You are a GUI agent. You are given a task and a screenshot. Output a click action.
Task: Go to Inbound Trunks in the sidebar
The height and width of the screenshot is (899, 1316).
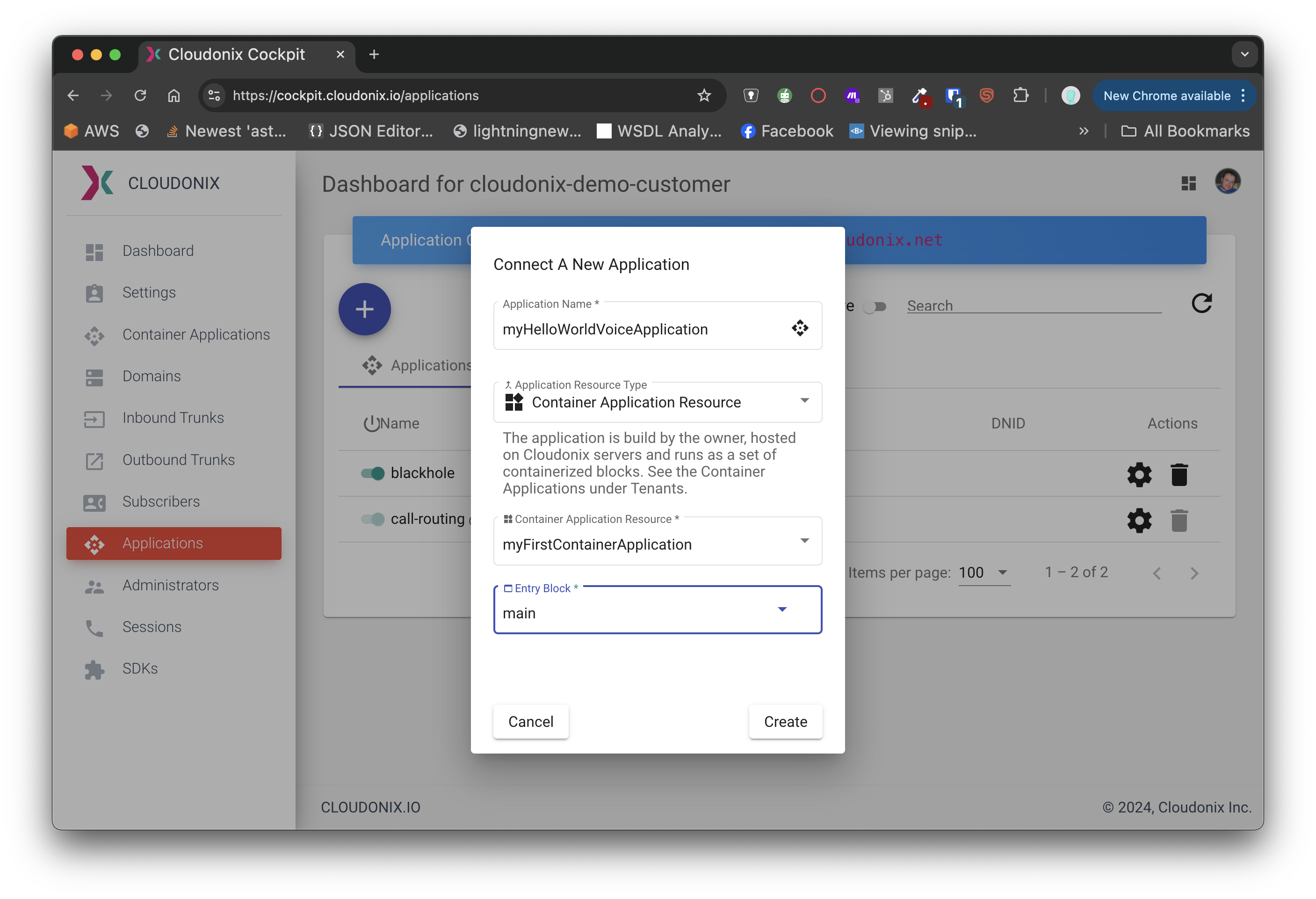coord(173,418)
